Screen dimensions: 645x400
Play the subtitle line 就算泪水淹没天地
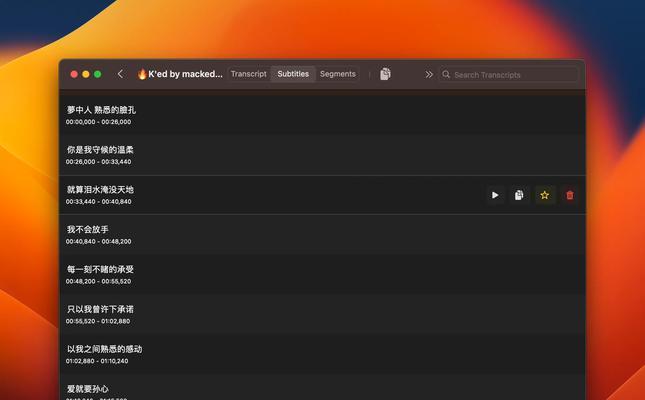(x=495, y=195)
